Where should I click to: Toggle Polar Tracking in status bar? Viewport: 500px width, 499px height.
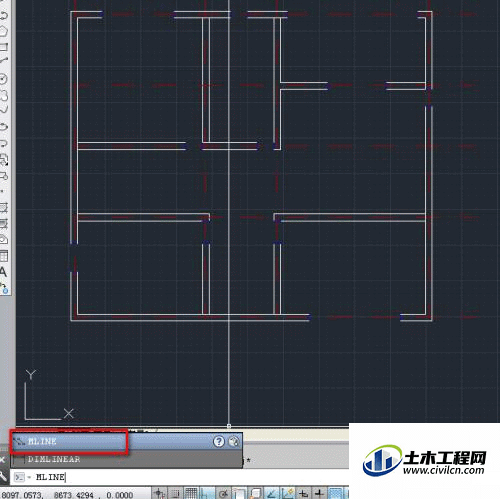click(223, 493)
